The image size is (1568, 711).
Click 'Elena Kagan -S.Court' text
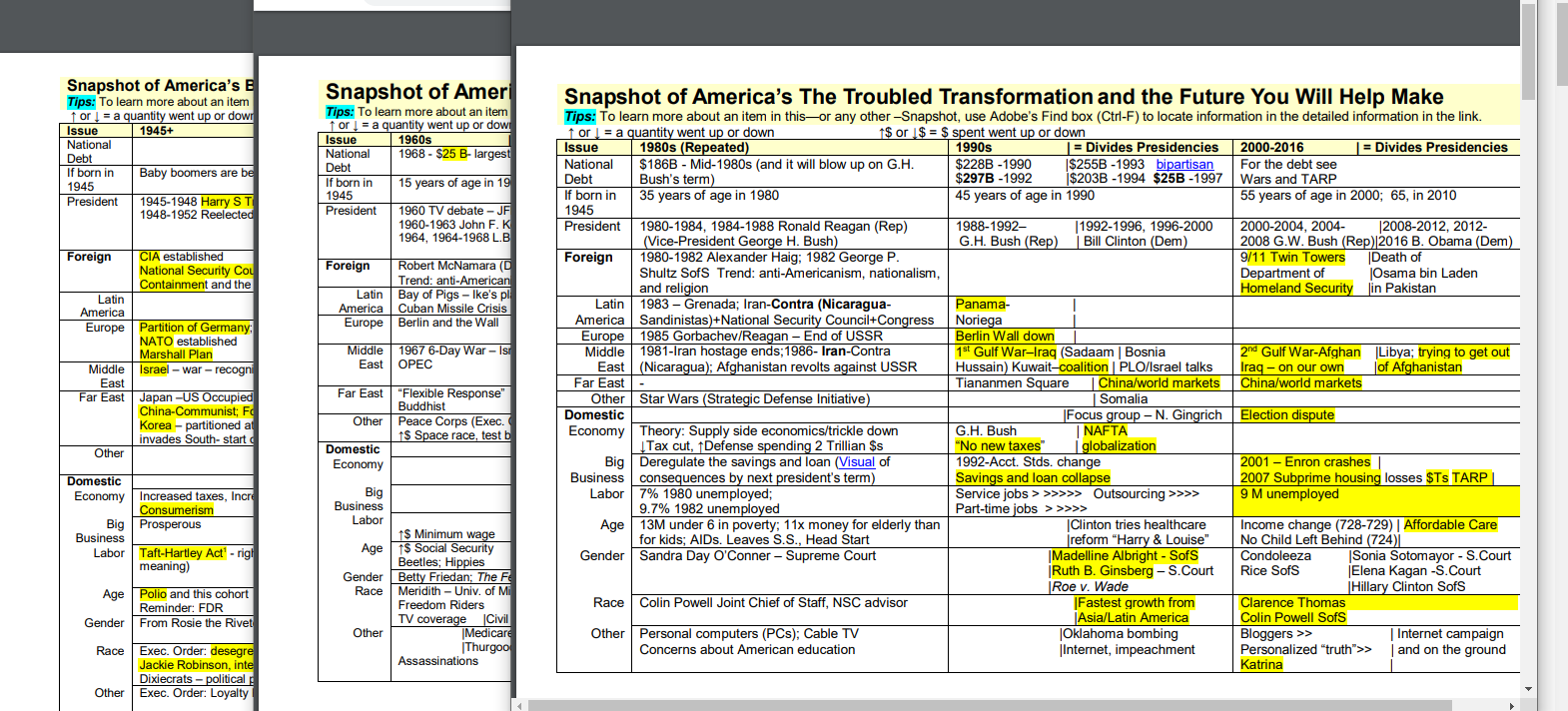click(x=1417, y=570)
